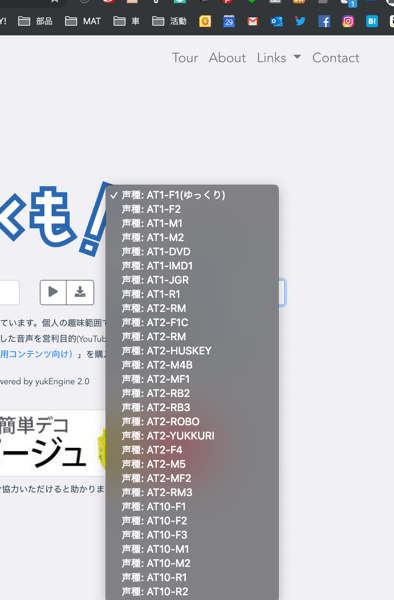Open the Contact nav link
394x600 pixels.
pyautogui.click(x=336, y=58)
